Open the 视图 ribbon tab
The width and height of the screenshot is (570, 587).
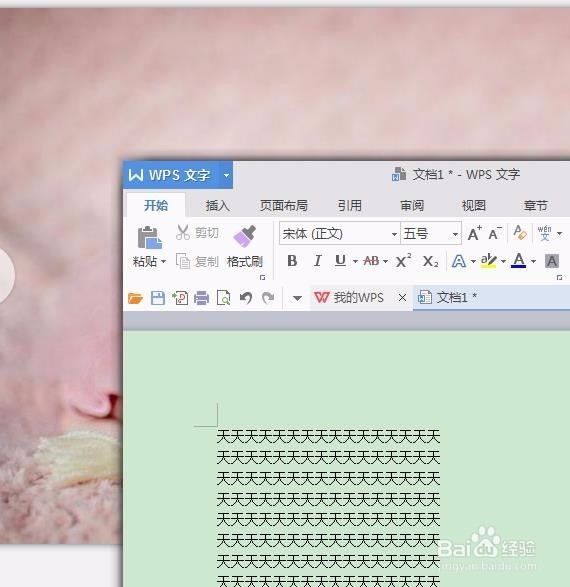click(x=473, y=206)
